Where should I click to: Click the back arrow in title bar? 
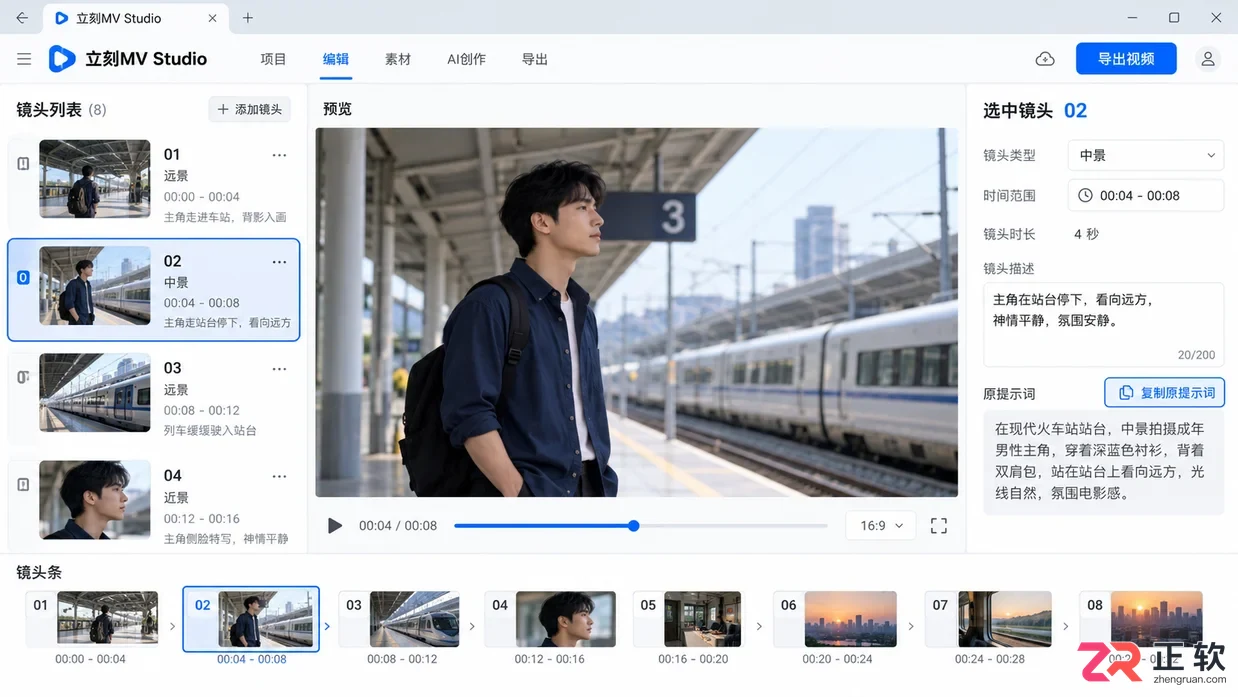pos(22,18)
